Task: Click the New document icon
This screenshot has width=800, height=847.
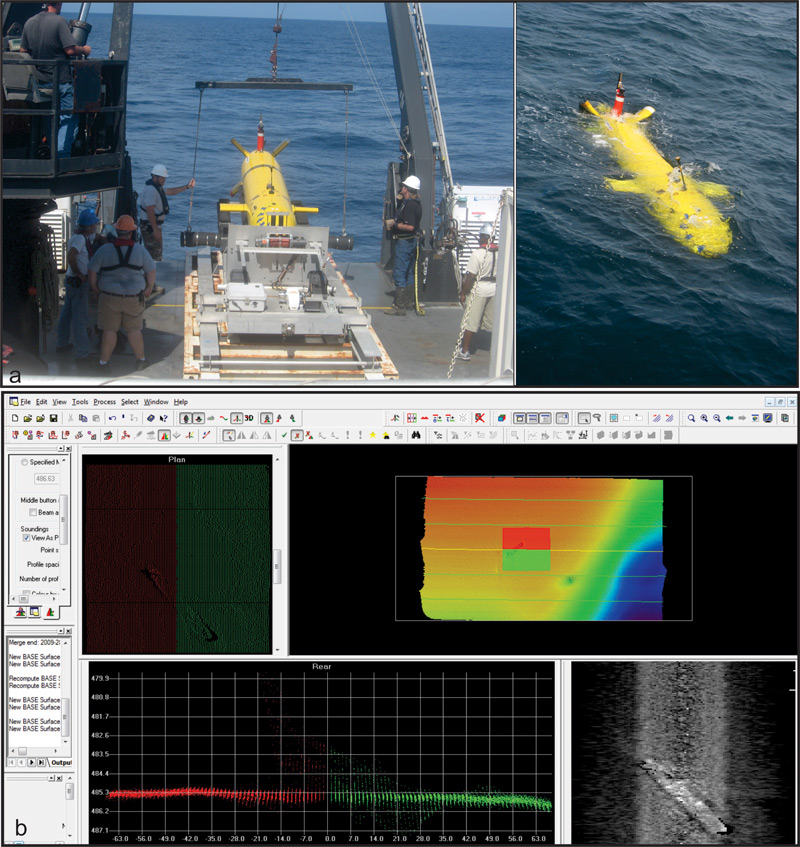Action: (x=15, y=417)
